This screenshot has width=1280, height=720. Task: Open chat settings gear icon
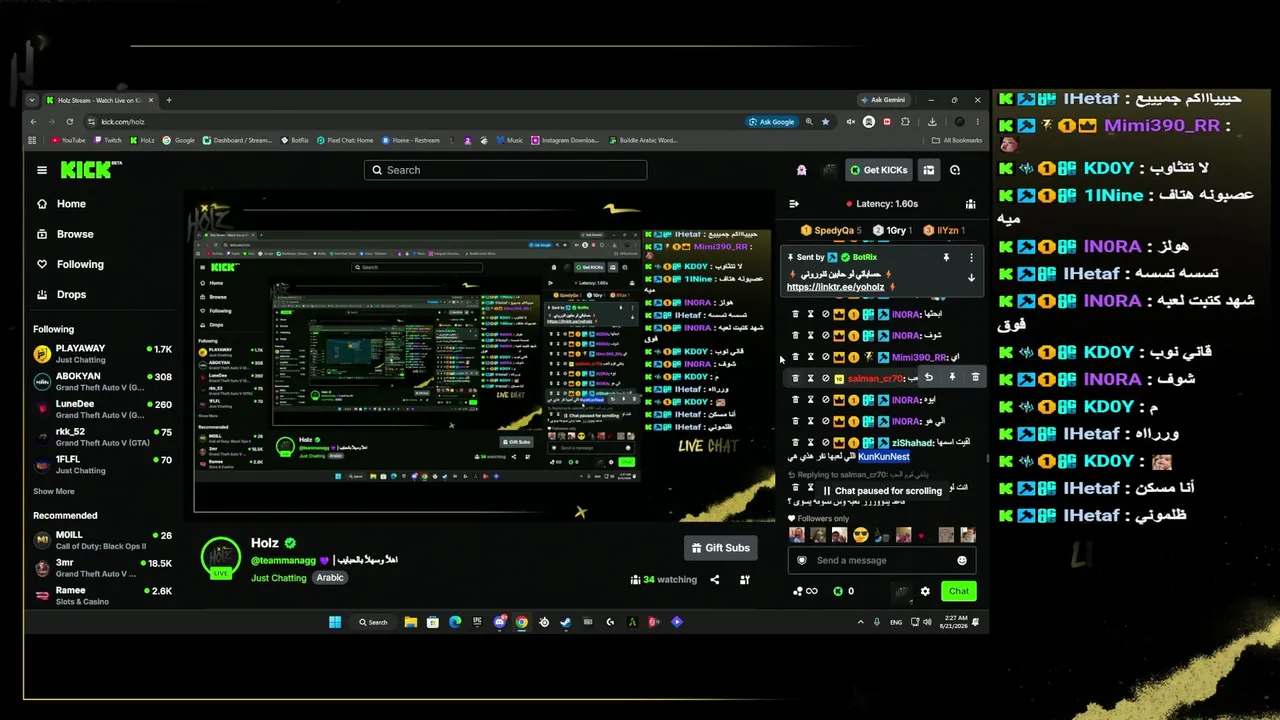[925, 591]
